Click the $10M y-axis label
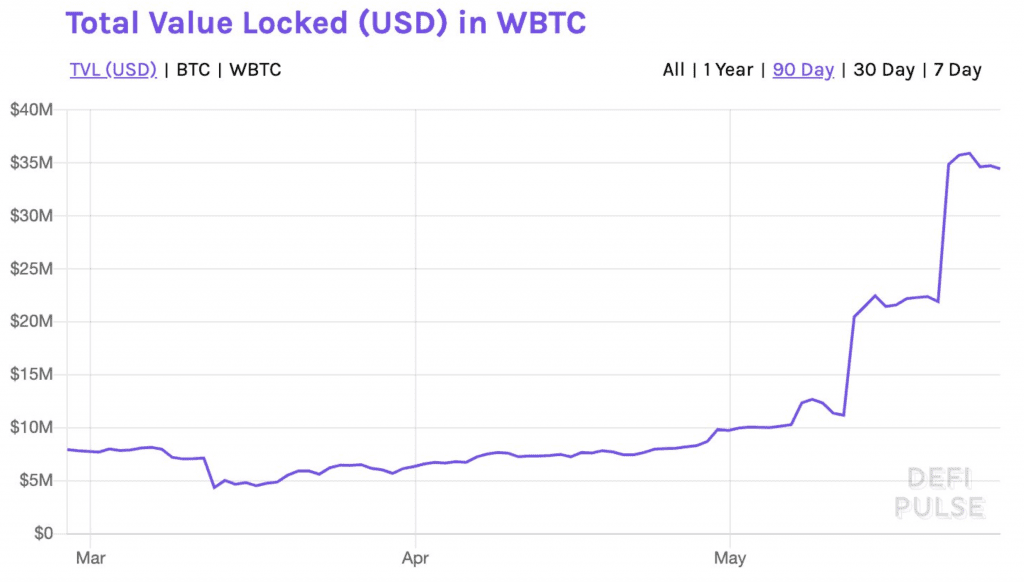 click(x=31, y=428)
